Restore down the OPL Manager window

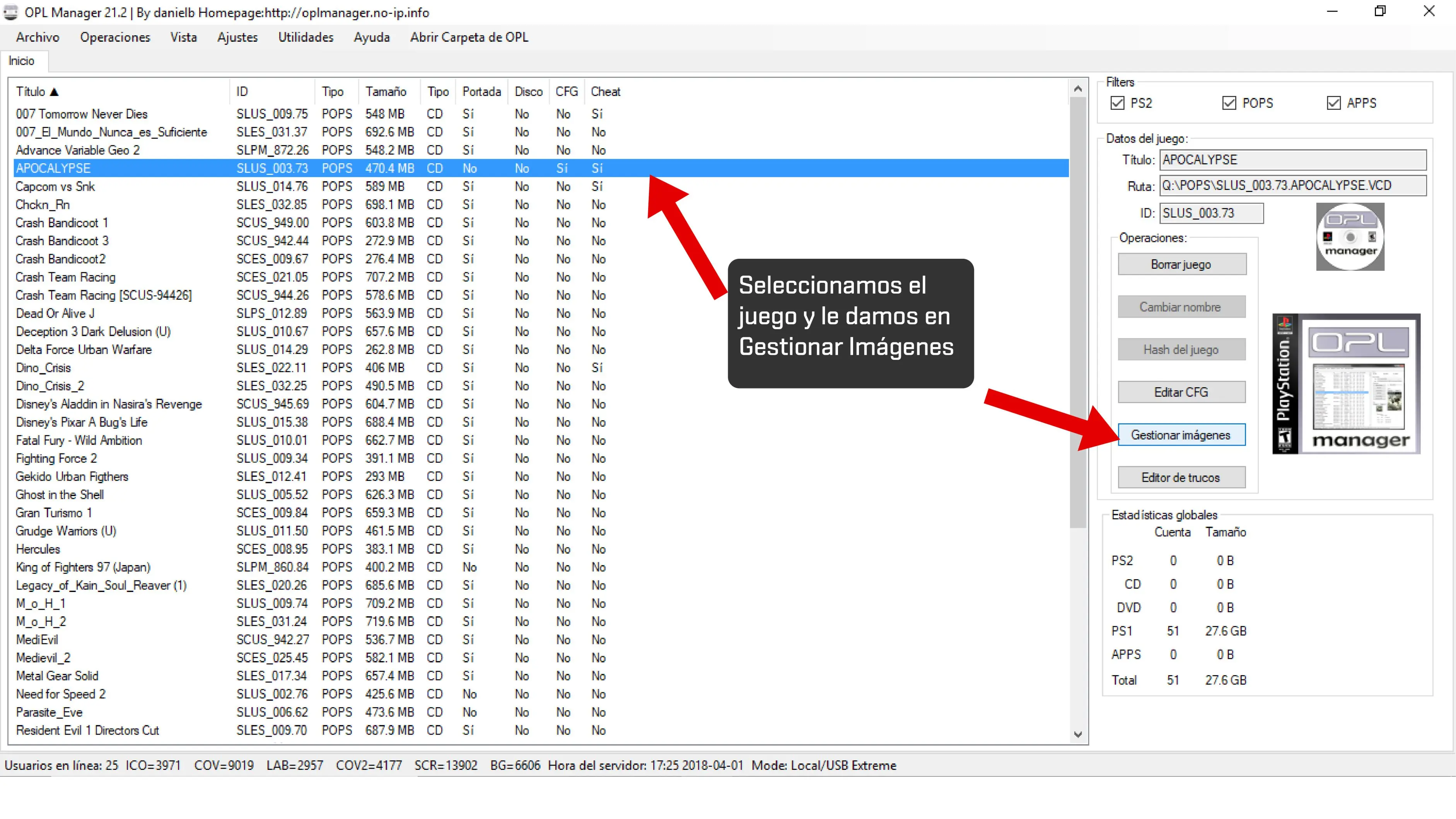(x=1380, y=11)
